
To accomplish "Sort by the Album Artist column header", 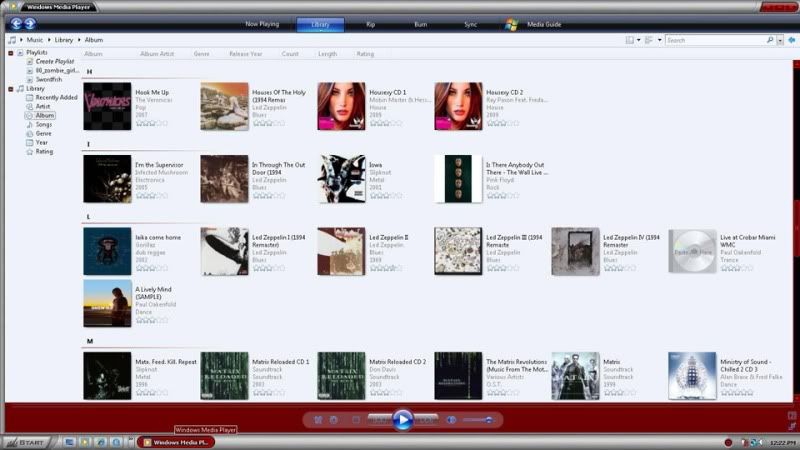I will tap(157, 54).
